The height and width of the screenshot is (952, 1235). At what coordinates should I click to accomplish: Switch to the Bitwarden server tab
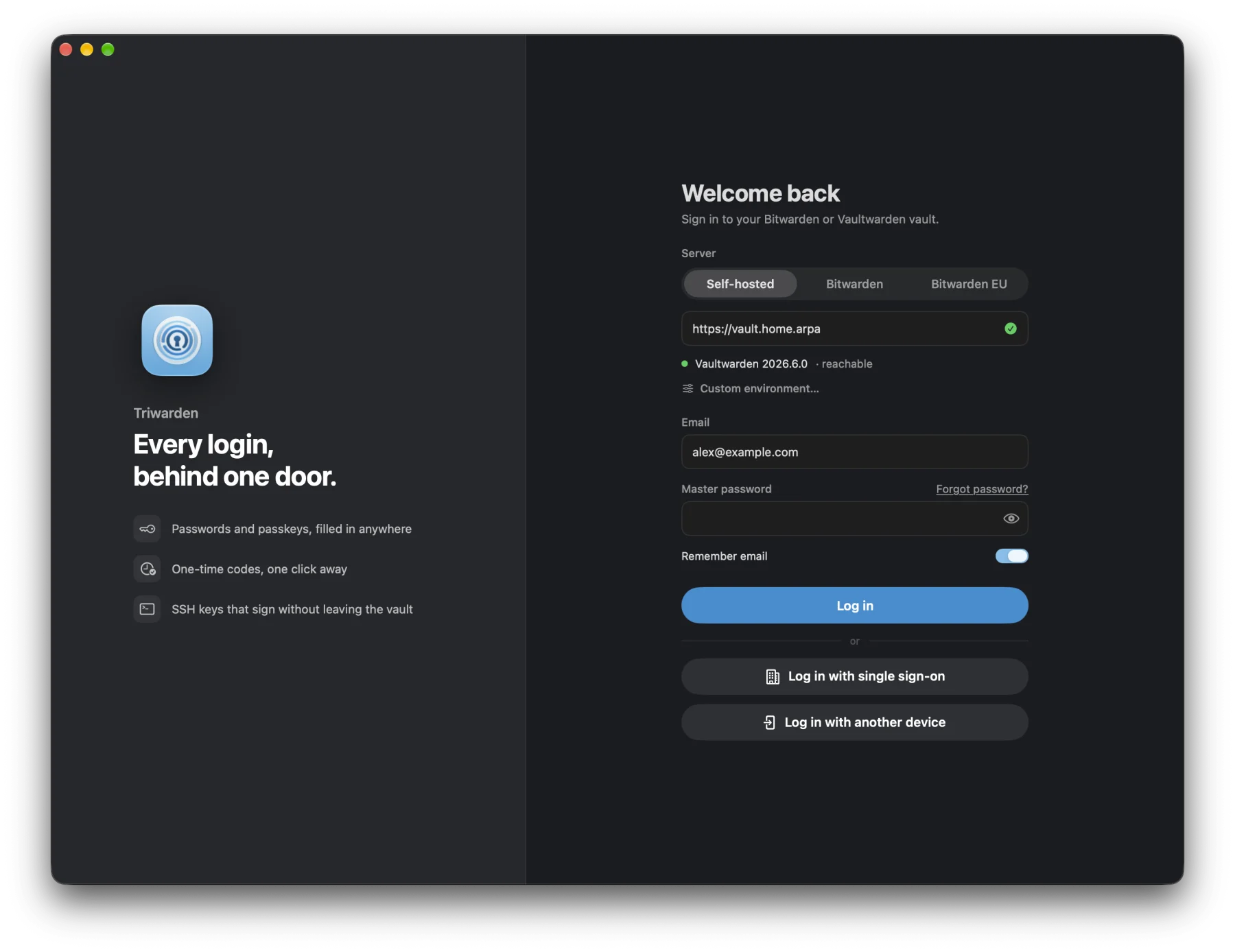854,284
